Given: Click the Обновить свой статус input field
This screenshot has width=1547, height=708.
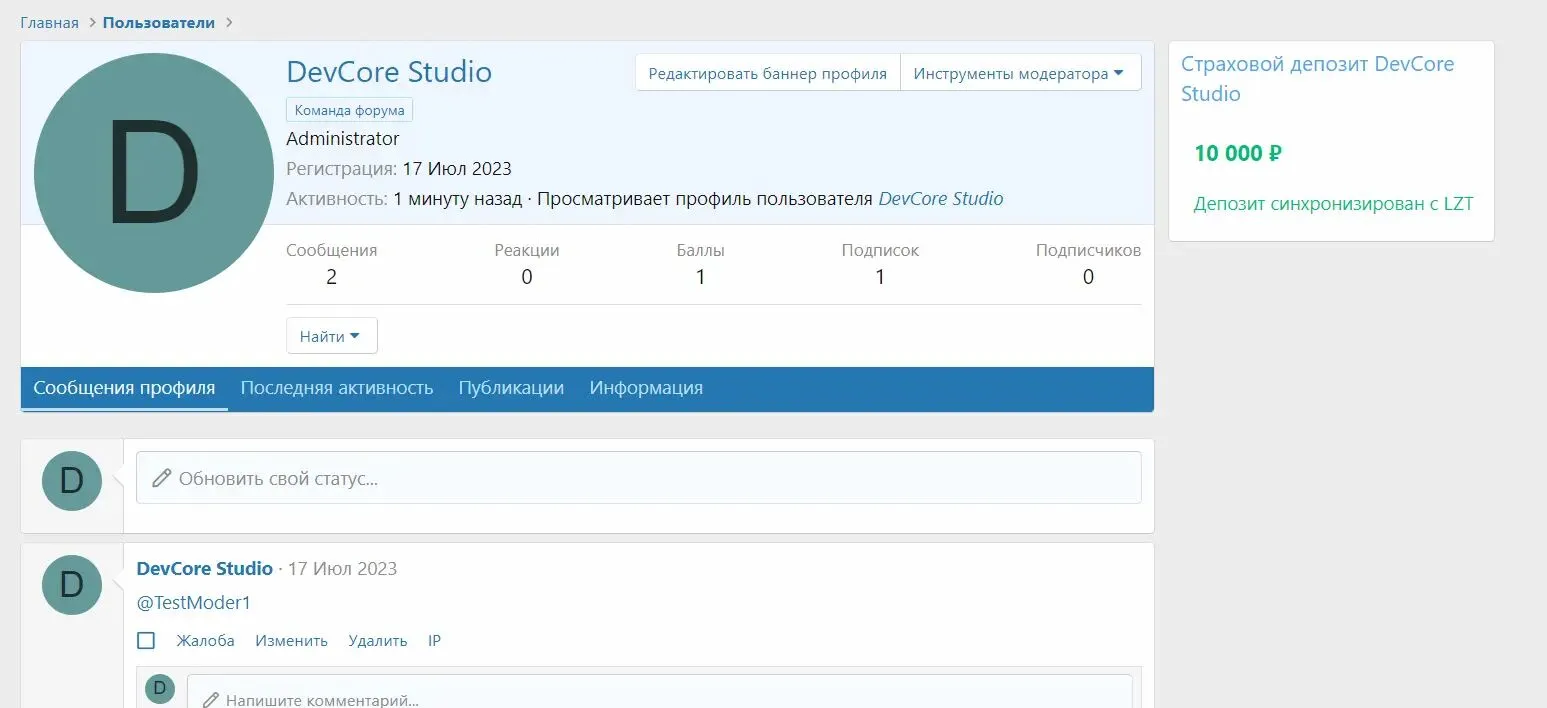Looking at the screenshot, I should 638,478.
